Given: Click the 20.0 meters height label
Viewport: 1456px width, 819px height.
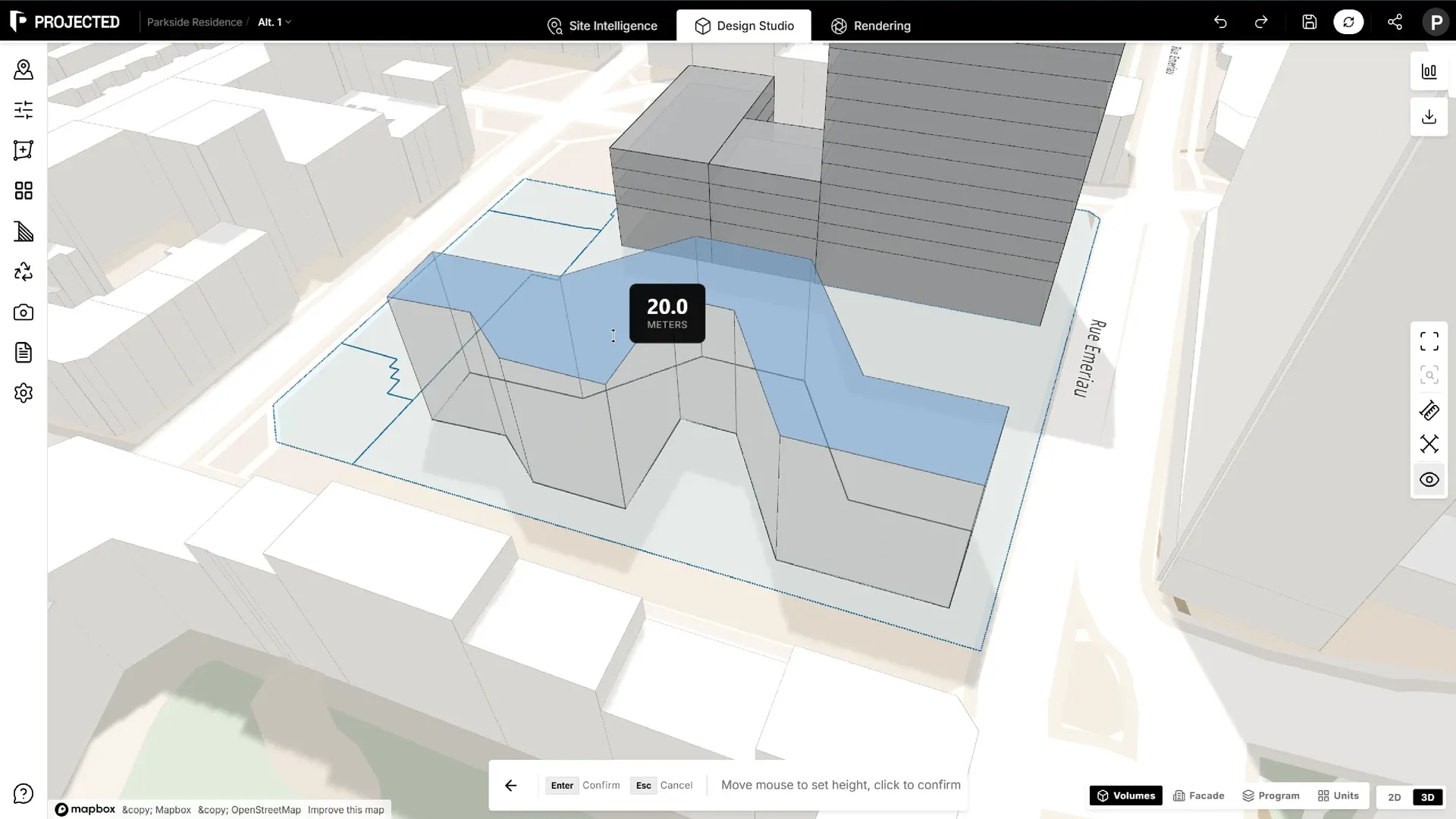Looking at the screenshot, I should point(667,313).
